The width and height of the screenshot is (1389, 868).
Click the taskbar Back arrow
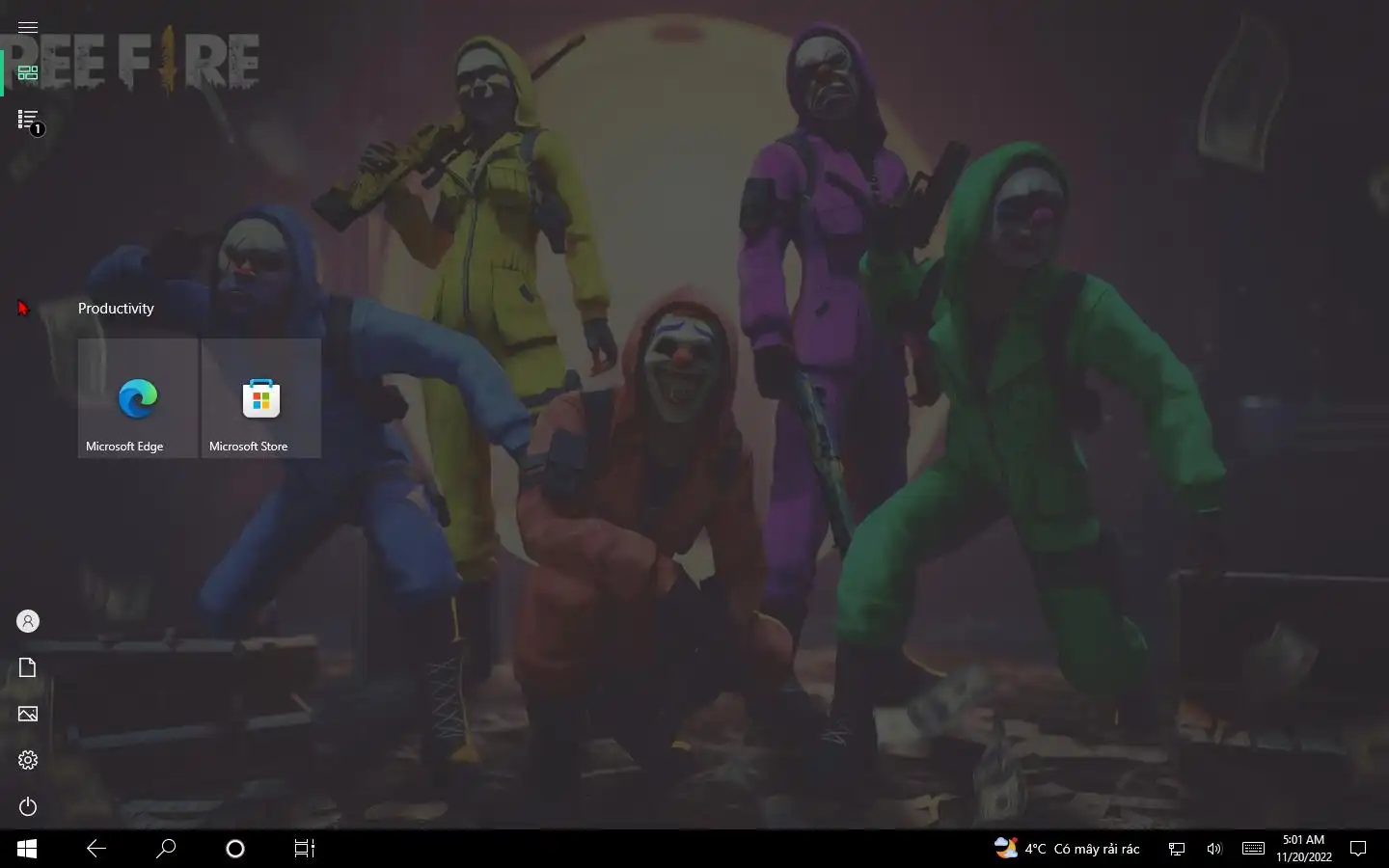coord(96,849)
